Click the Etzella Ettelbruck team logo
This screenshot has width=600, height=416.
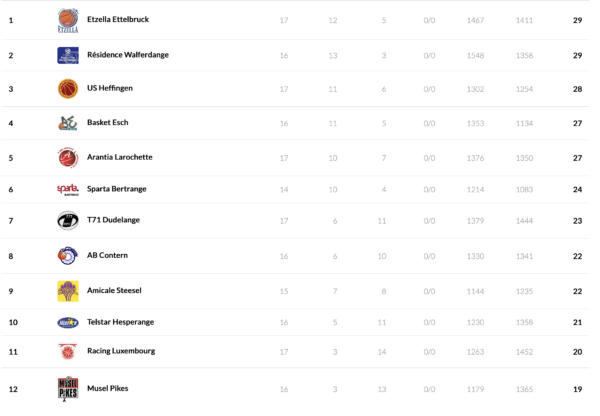[68, 20]
